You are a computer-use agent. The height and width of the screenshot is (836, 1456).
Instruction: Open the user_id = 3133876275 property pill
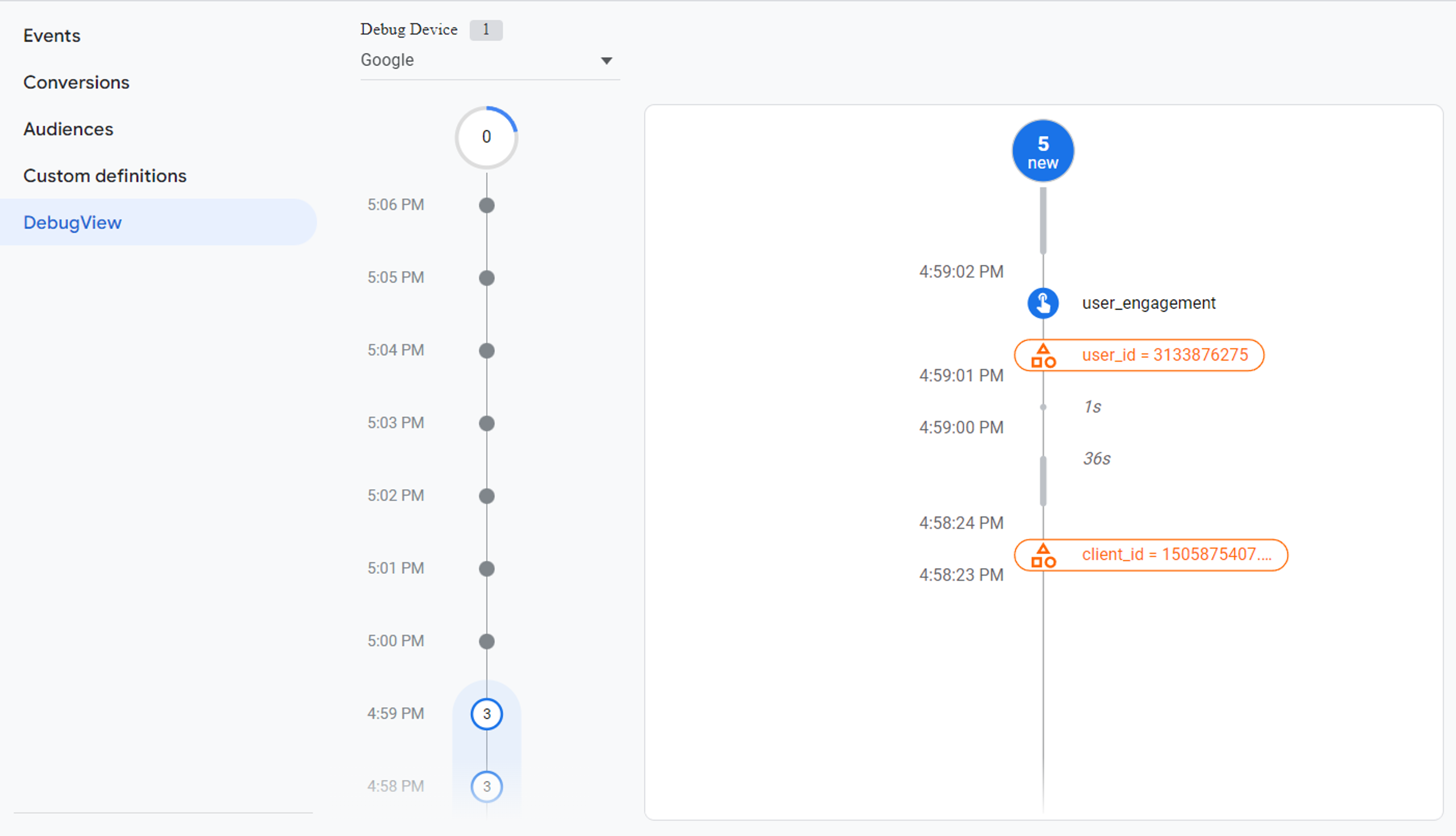1164,355
